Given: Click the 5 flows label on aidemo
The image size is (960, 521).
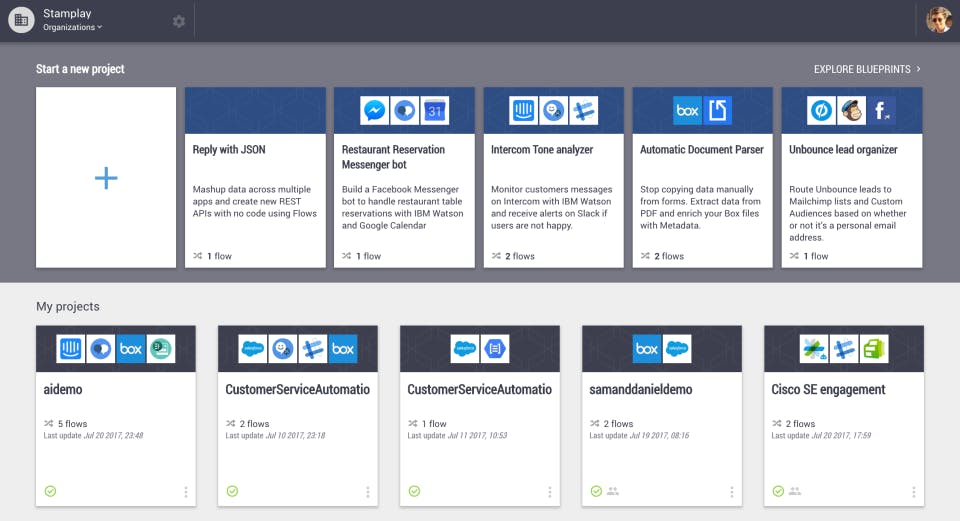Looking at the screenshot, I should click(x=72, y=424).
